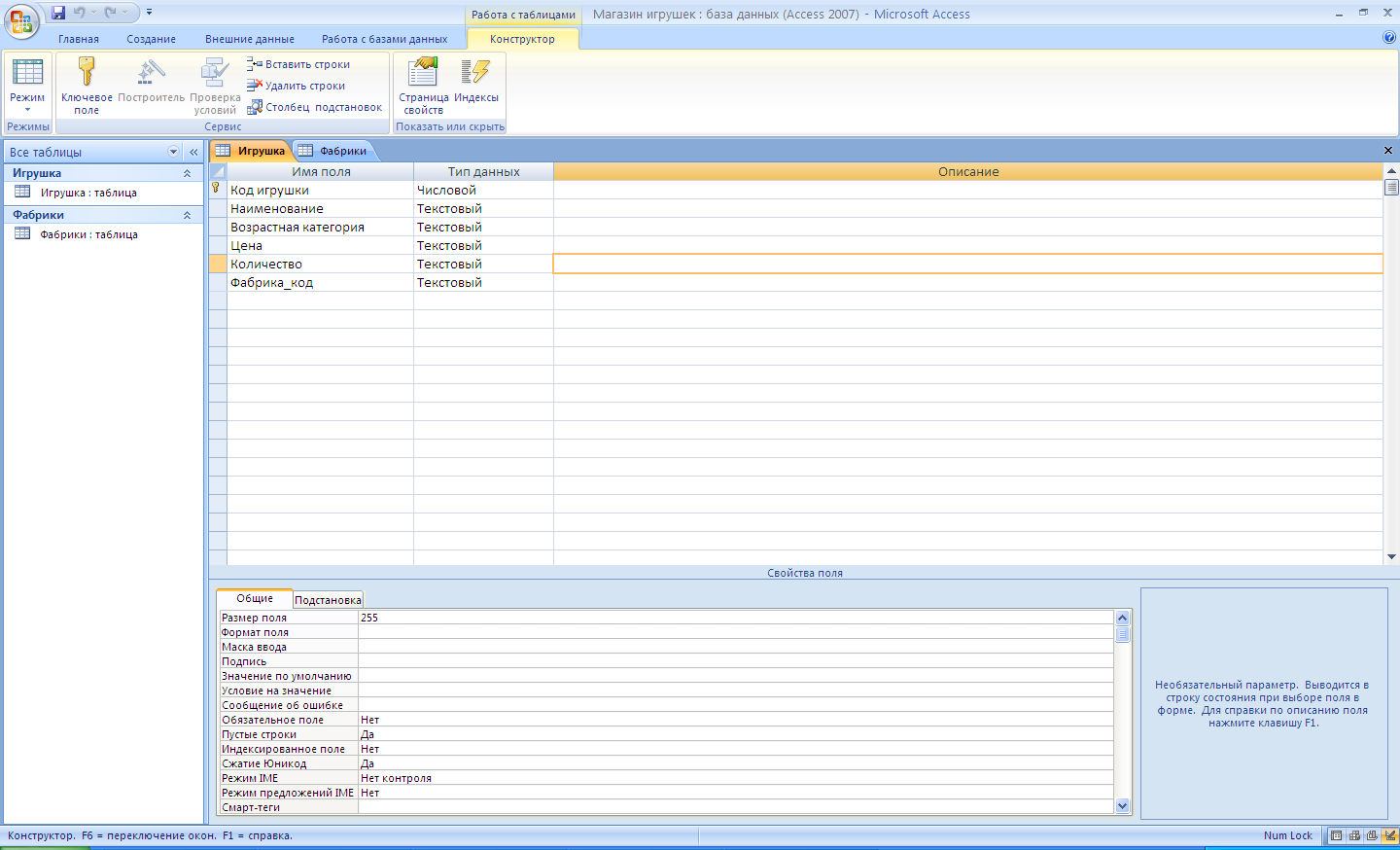Click Цена field name cell

[x=320, y=246]
